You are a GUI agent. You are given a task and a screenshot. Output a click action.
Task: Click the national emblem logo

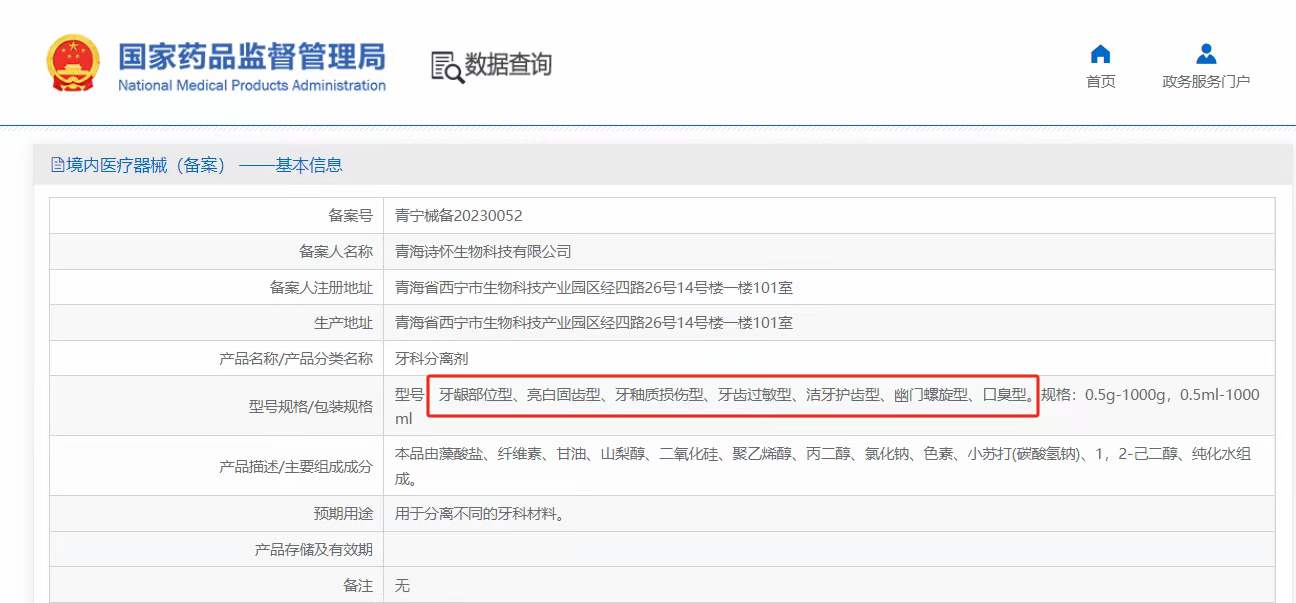pyautogui.click(x=74, y=64)
